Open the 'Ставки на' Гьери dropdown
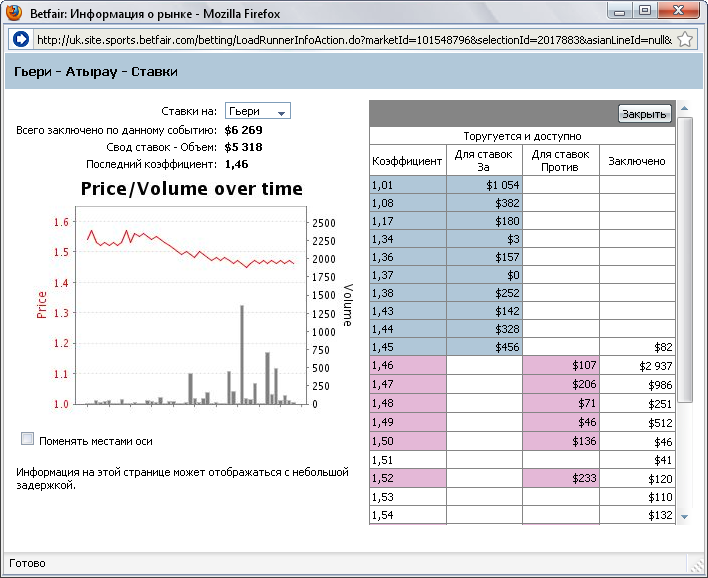 [x=257, y=111]
